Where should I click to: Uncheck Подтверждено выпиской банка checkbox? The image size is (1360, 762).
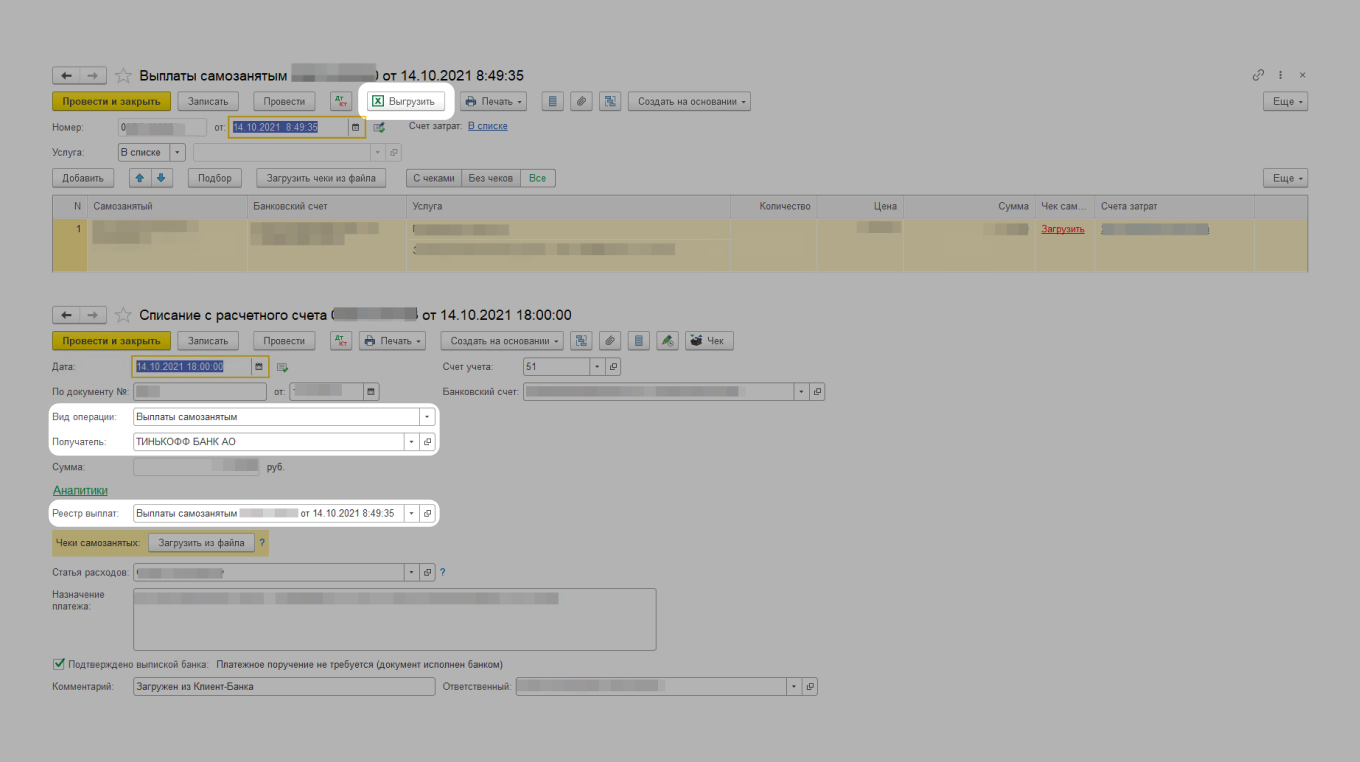click(x=58, y=663)
